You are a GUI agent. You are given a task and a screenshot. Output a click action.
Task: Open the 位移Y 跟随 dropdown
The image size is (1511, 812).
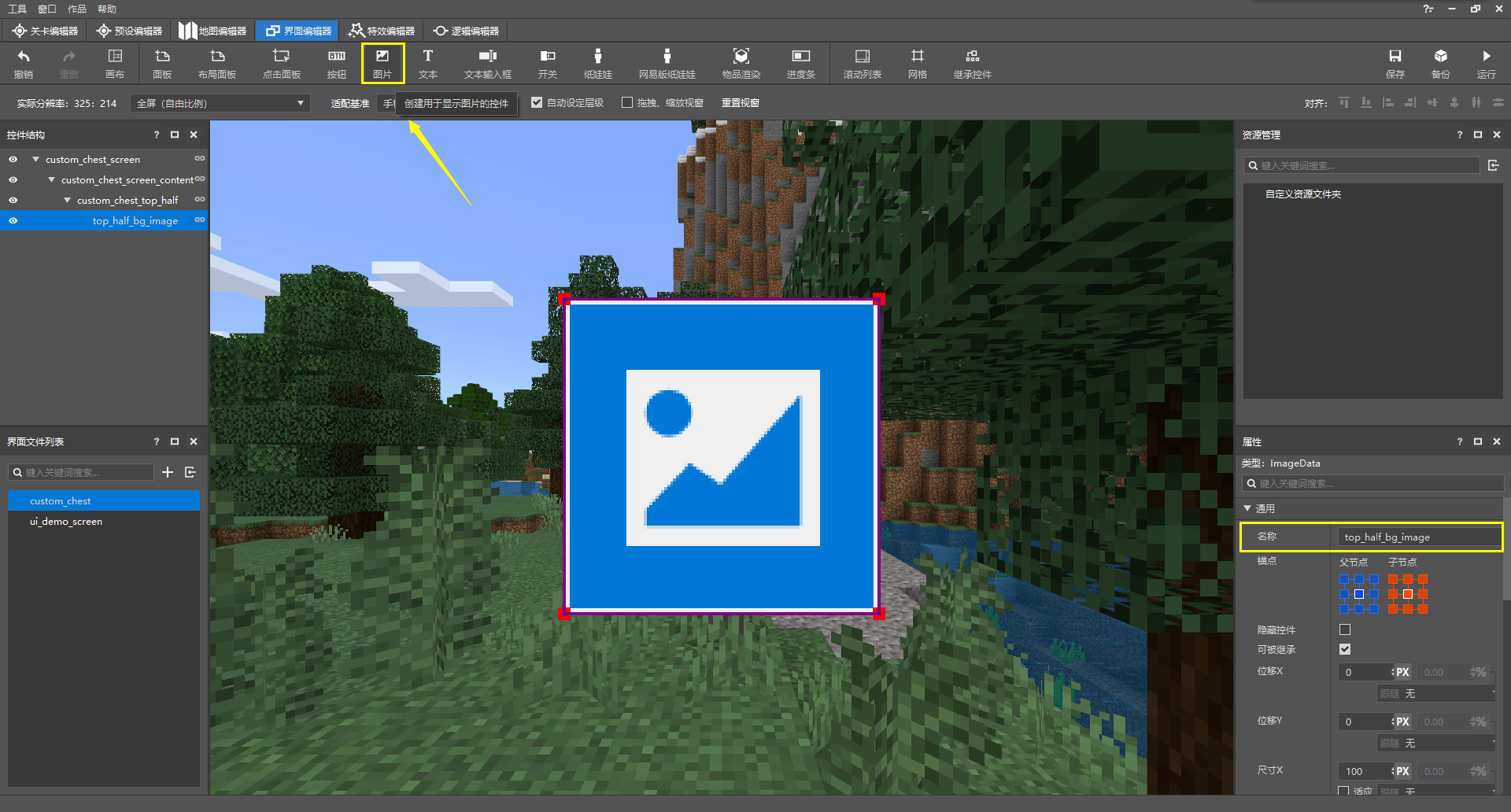coord(1436,743)
